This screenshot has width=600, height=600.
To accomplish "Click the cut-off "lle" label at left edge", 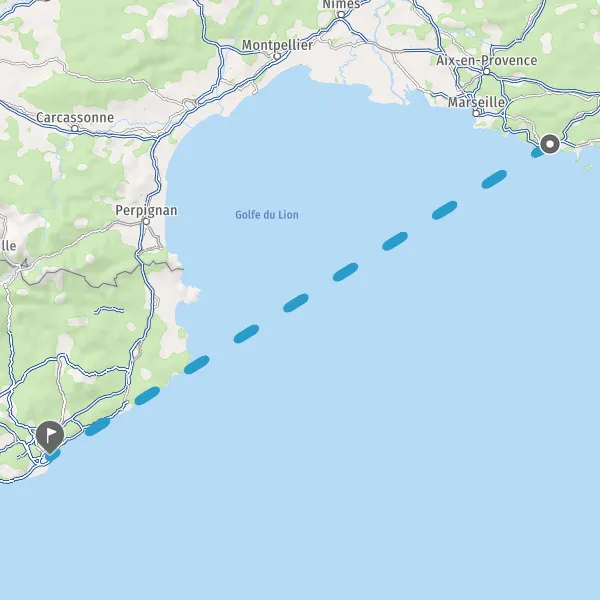I will (8, 246).
